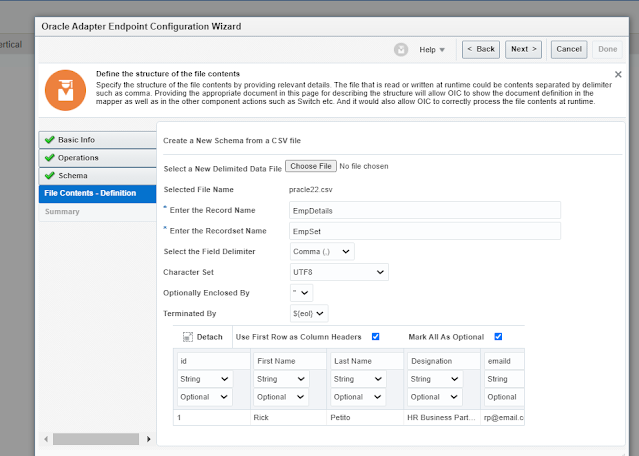
Task: Click the left arrow of horizontal scrollbar
Action: (46, 439)
